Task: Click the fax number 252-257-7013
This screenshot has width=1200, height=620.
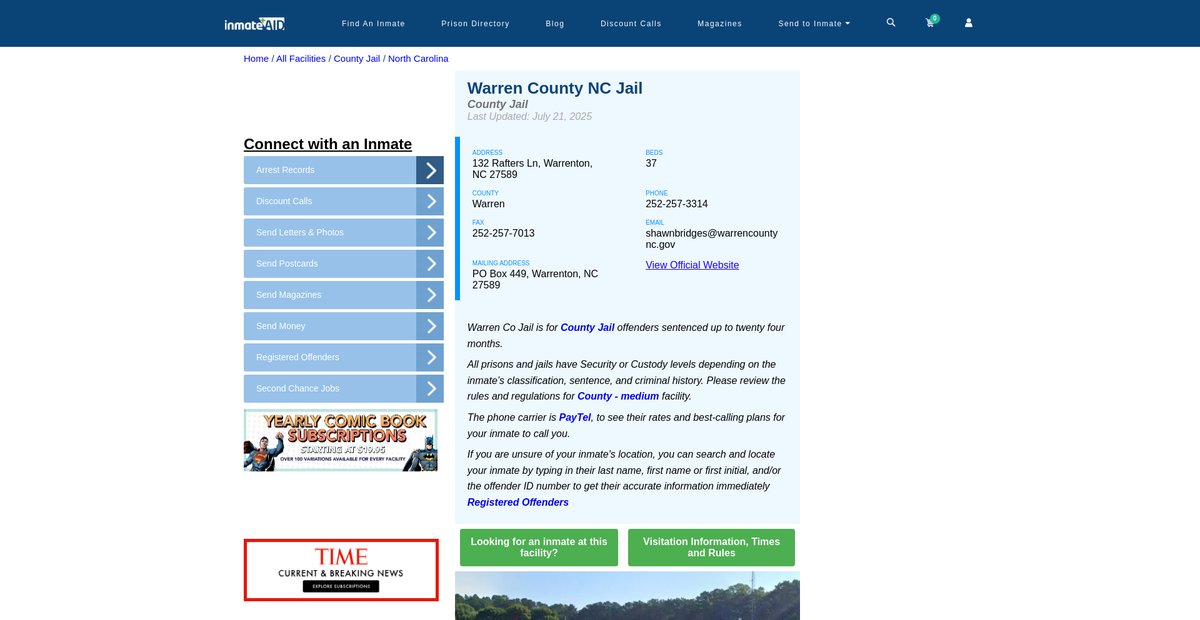Action: click(x=503, y=233)
